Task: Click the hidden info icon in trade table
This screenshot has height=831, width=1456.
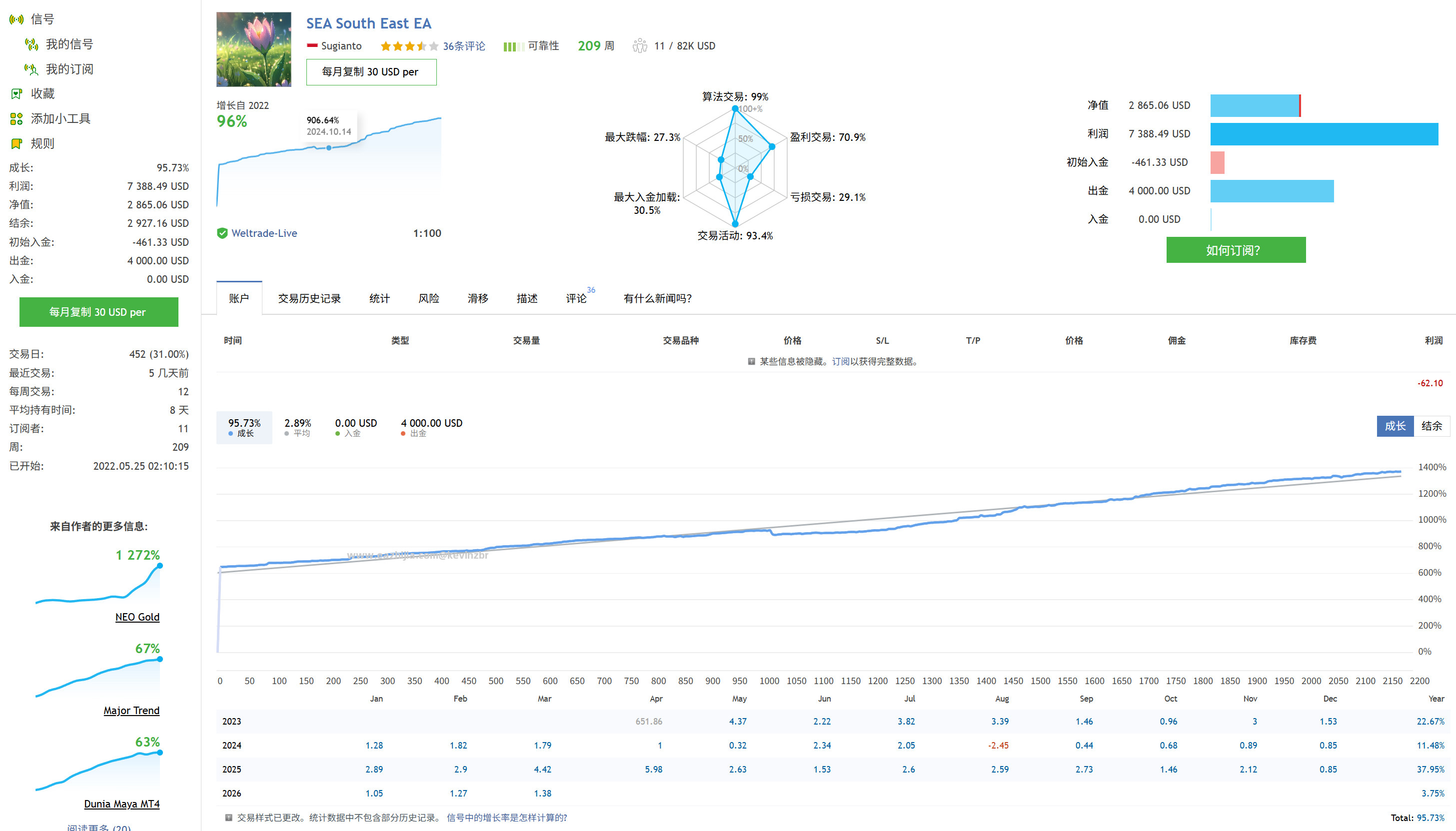Action: 751,361
